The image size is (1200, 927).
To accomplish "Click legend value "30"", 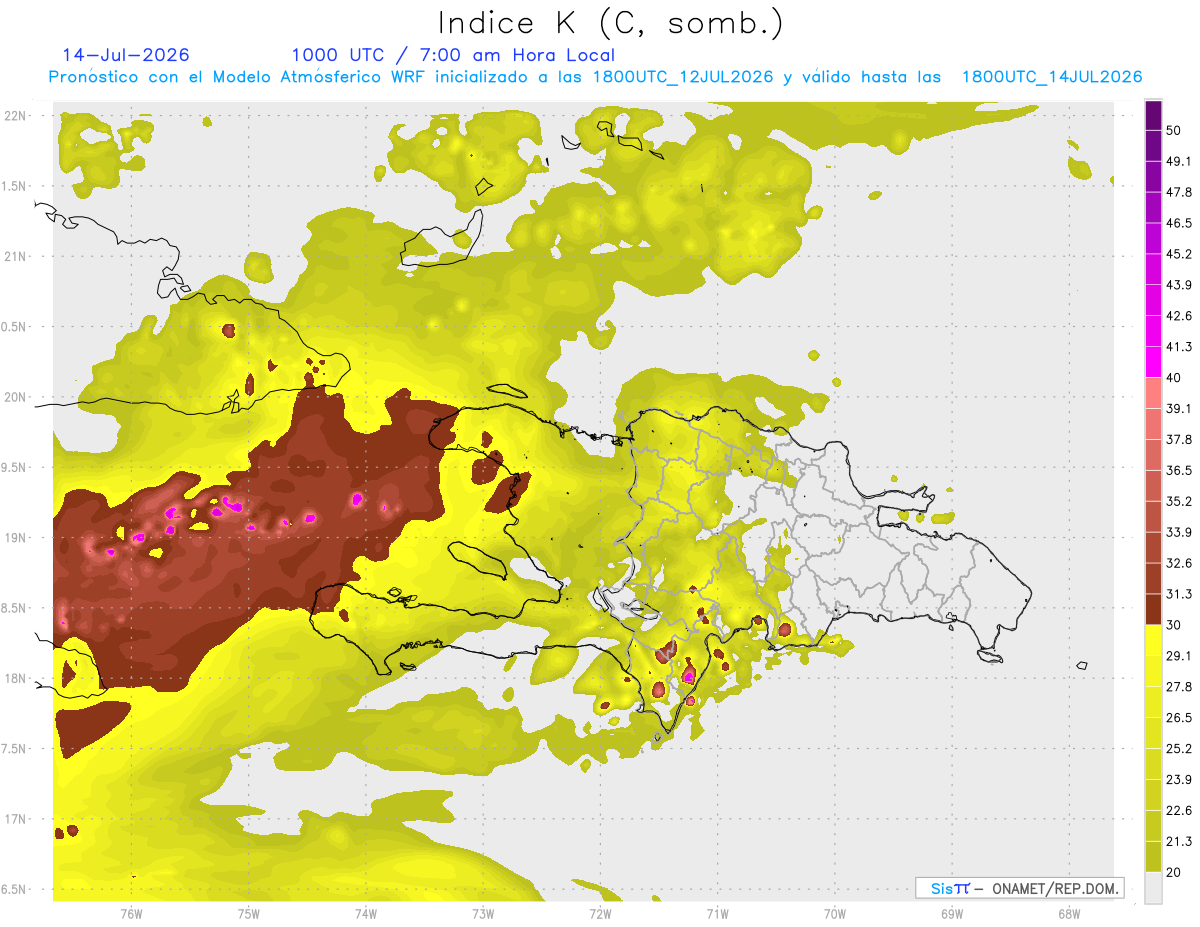I will point(1175,625).
